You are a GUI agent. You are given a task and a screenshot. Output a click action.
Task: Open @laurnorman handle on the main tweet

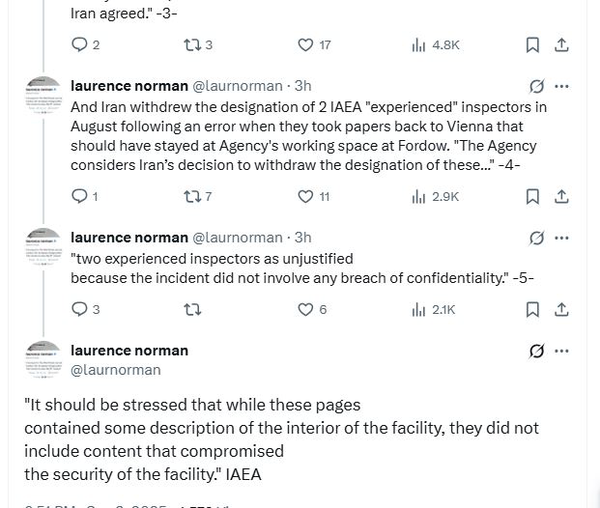(x=115, y=370)
